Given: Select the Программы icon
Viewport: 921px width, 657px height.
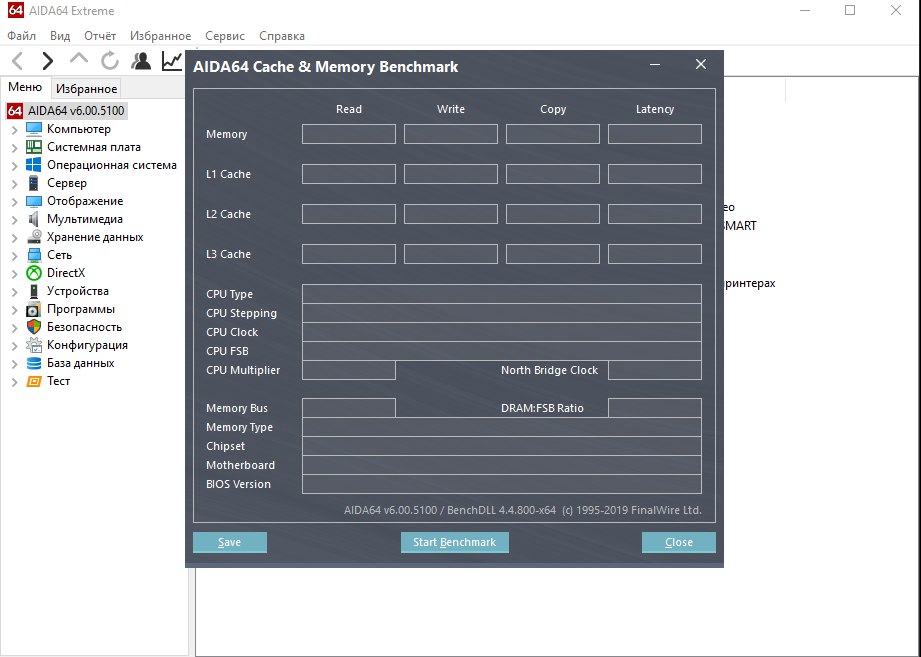Looking at the screenshot, I should click(x=34, y=309).
